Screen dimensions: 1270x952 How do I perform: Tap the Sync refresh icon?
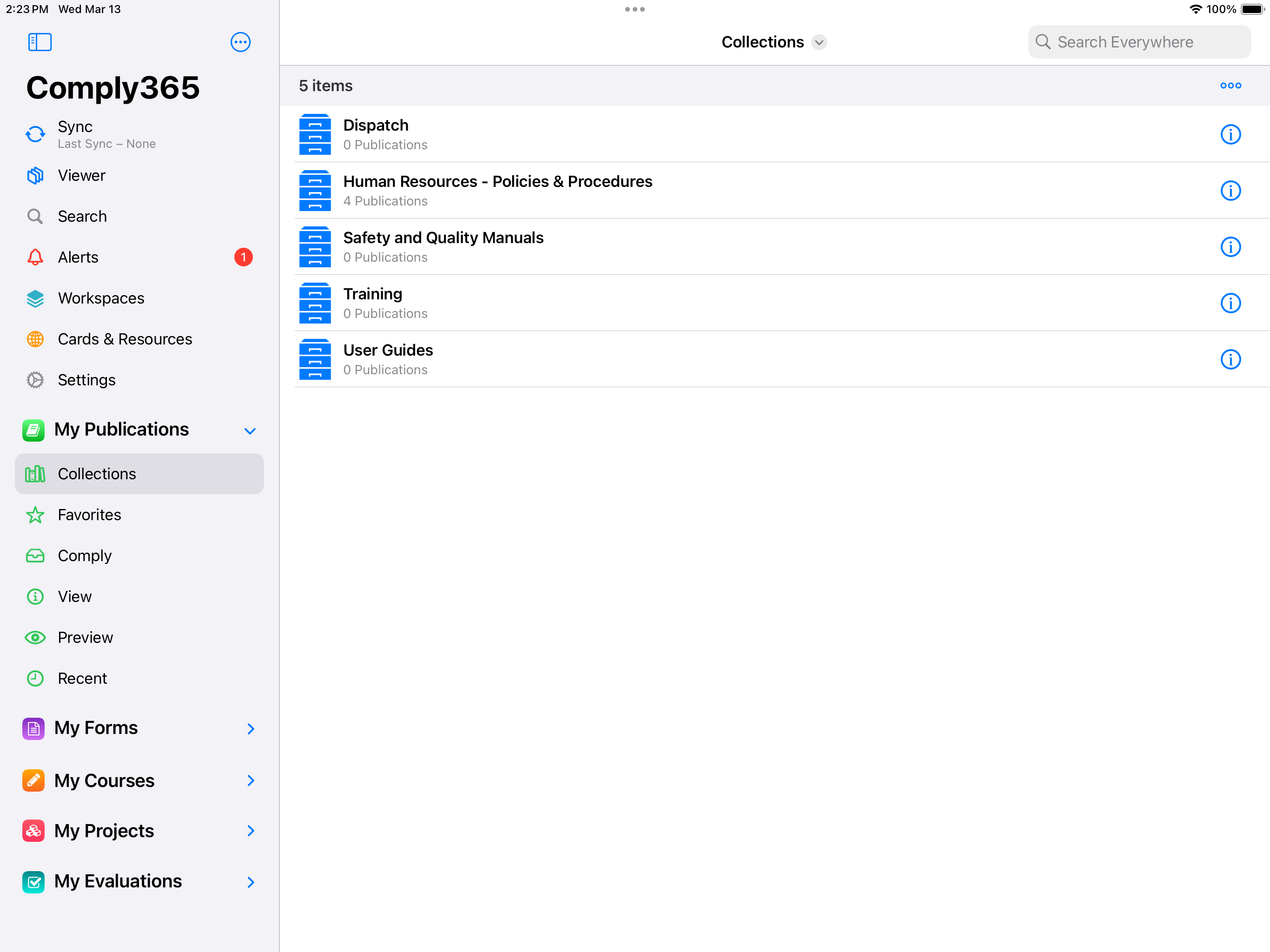click(x=35, y=134)
